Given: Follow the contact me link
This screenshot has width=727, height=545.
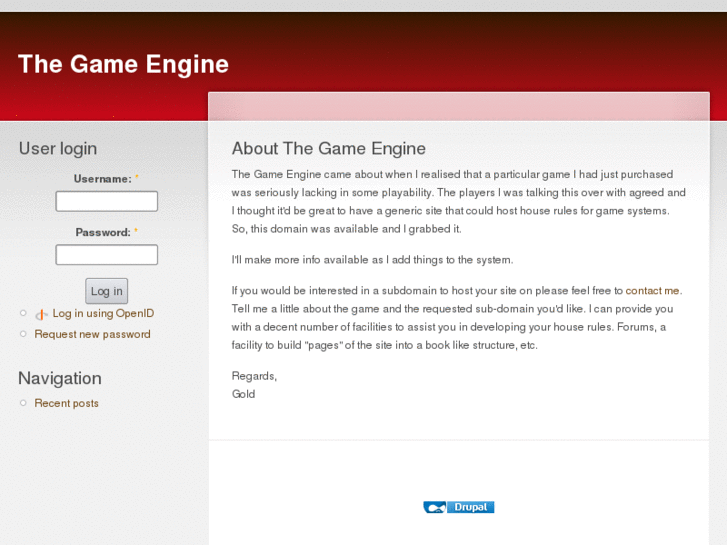Looking at the screenshot, I should 652,291.
